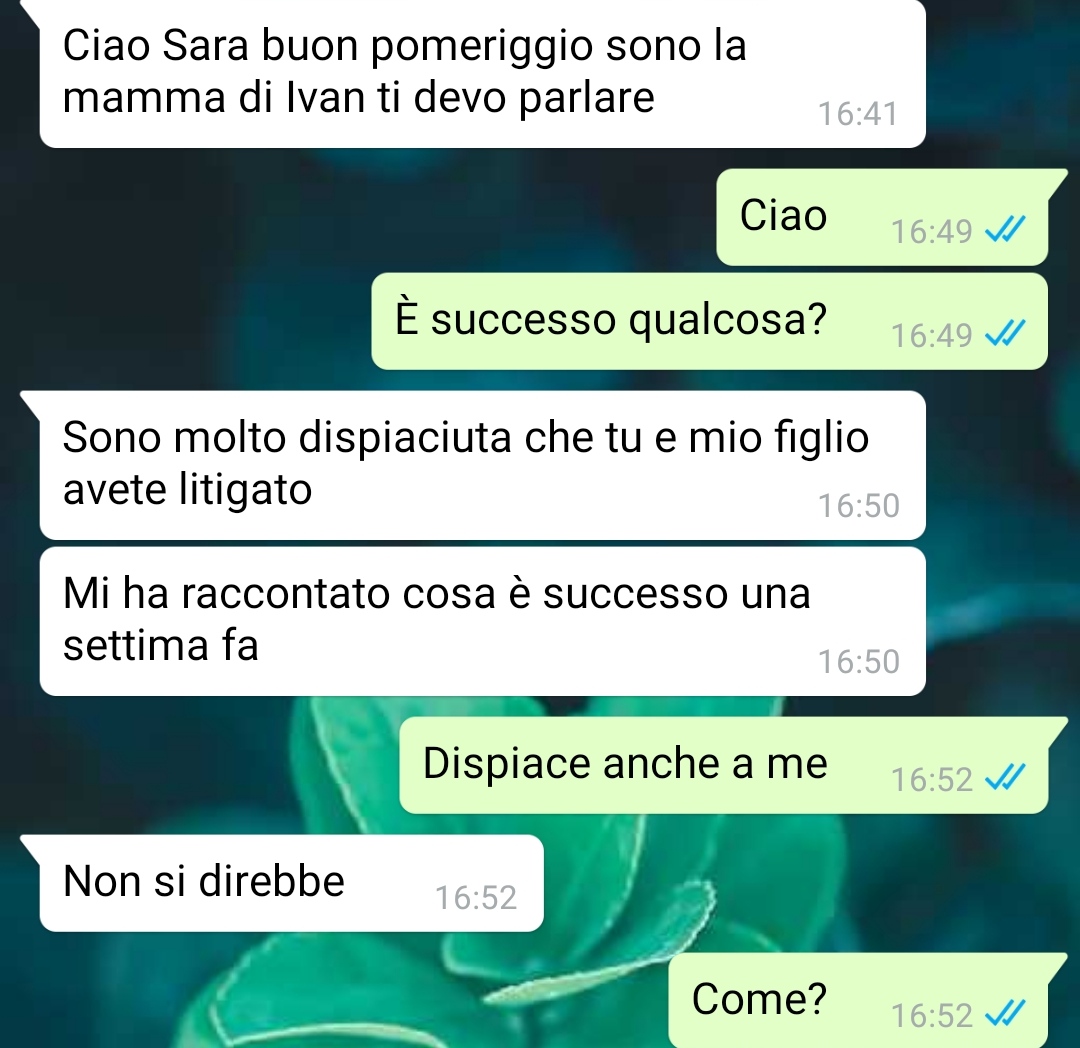The image size is (1080, 1048).
Task: Tap the 16:52 timestamp on 'Non si direbbe'
Action: [475, 898]
